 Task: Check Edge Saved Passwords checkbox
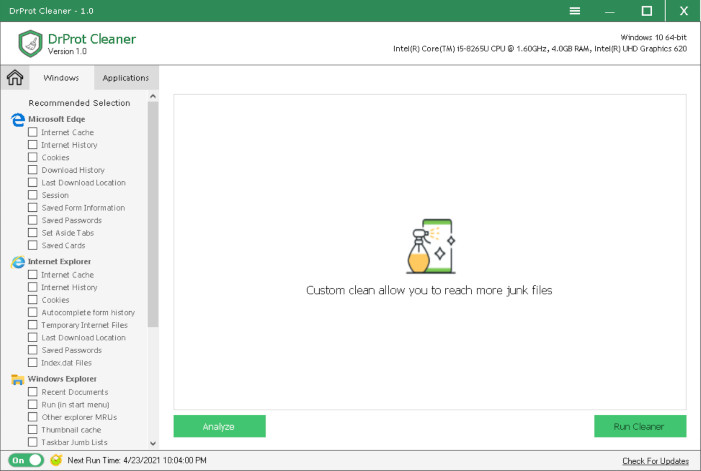point(33,220)
